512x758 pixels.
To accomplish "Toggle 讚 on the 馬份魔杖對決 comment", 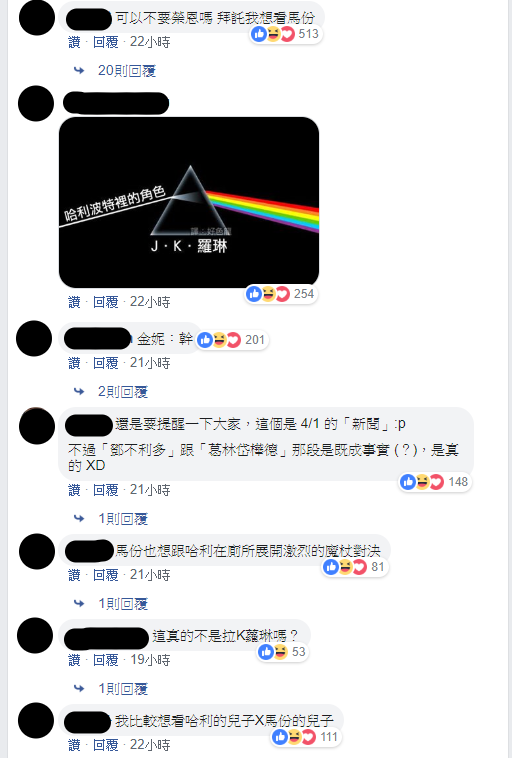I will click(x=74, y=575).
